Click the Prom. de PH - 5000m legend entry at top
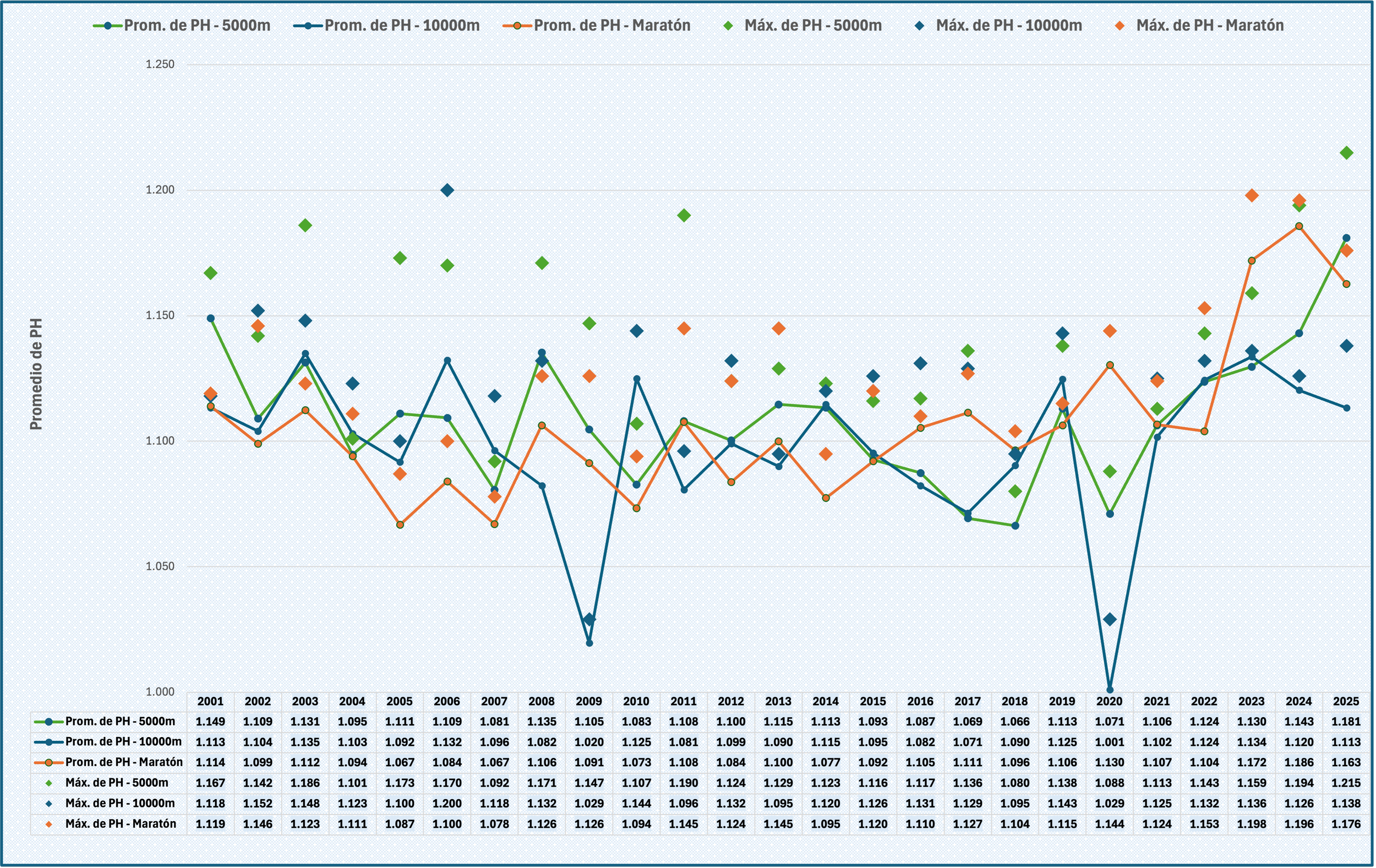The image size is (1376, 868). [196, 26]
